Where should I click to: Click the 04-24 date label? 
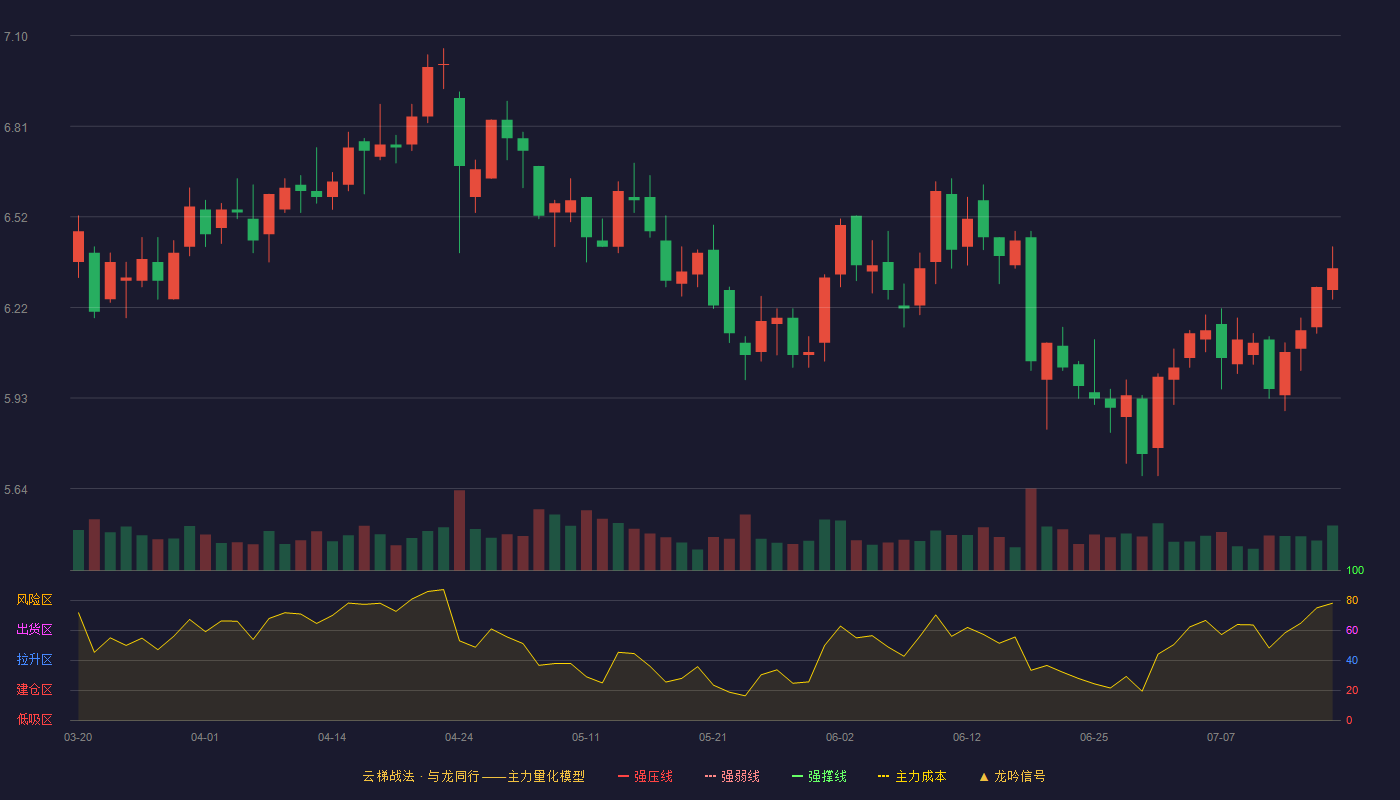pyautogui.click(x=459, y=737)
